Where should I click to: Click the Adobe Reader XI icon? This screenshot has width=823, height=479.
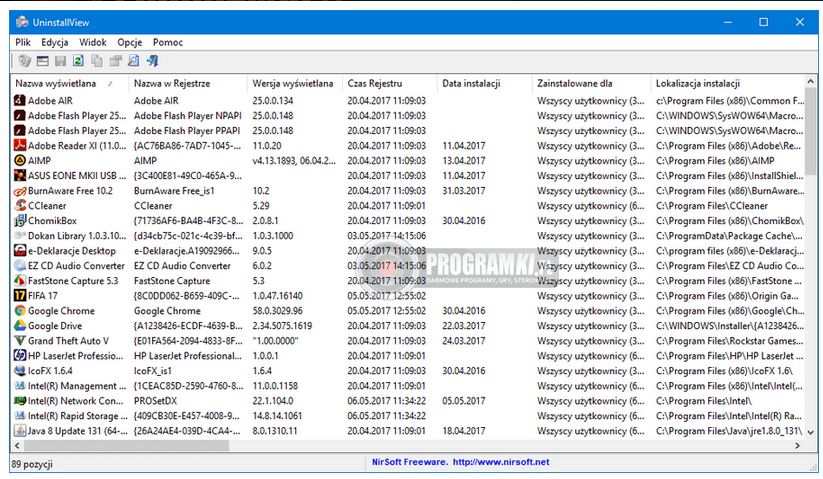19,145
